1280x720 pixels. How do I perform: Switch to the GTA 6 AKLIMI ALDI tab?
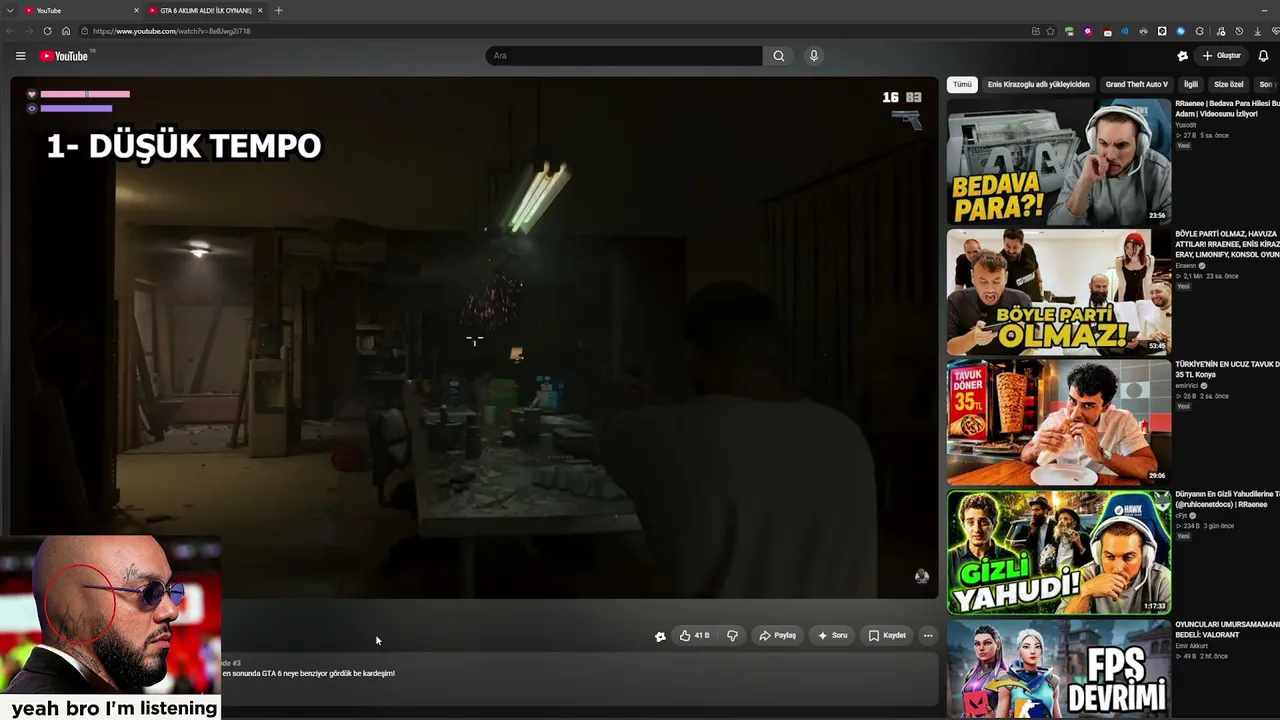click(x=205, y=10)
